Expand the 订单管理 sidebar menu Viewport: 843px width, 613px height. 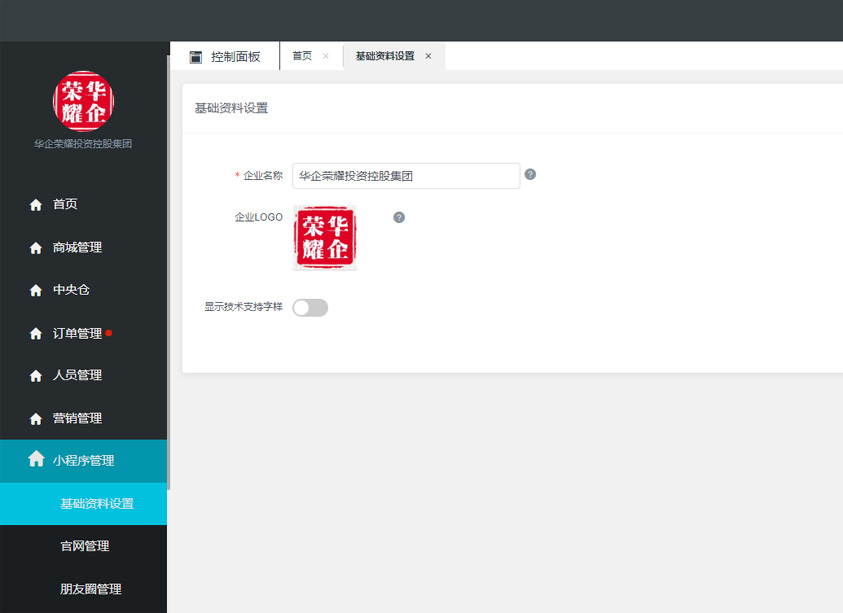coord(77,334)
